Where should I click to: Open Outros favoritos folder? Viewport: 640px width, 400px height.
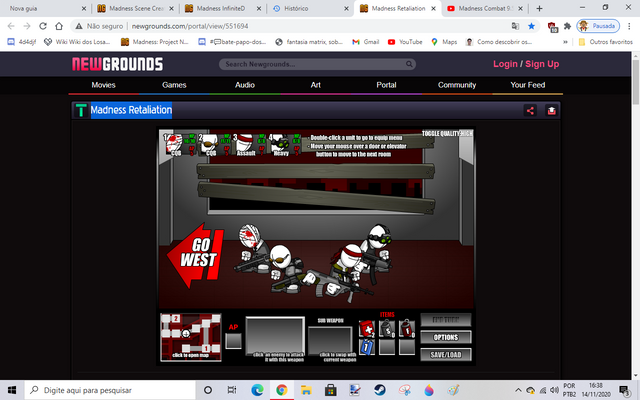(x=605, y=42)
